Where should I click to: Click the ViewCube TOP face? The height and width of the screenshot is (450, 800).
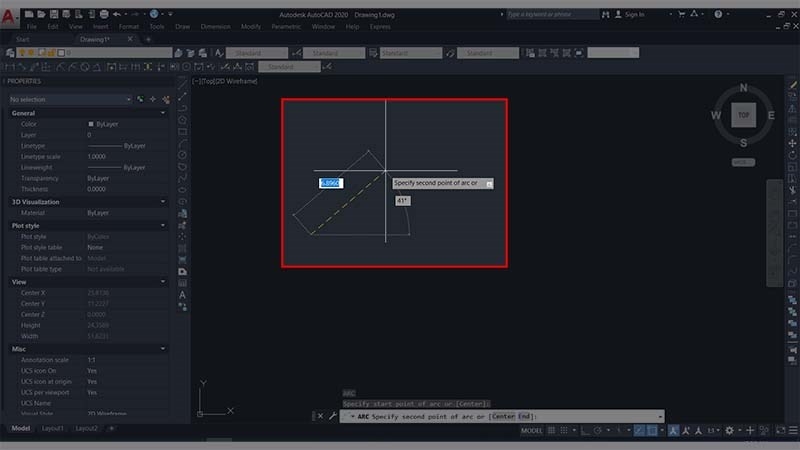[743, 116]
